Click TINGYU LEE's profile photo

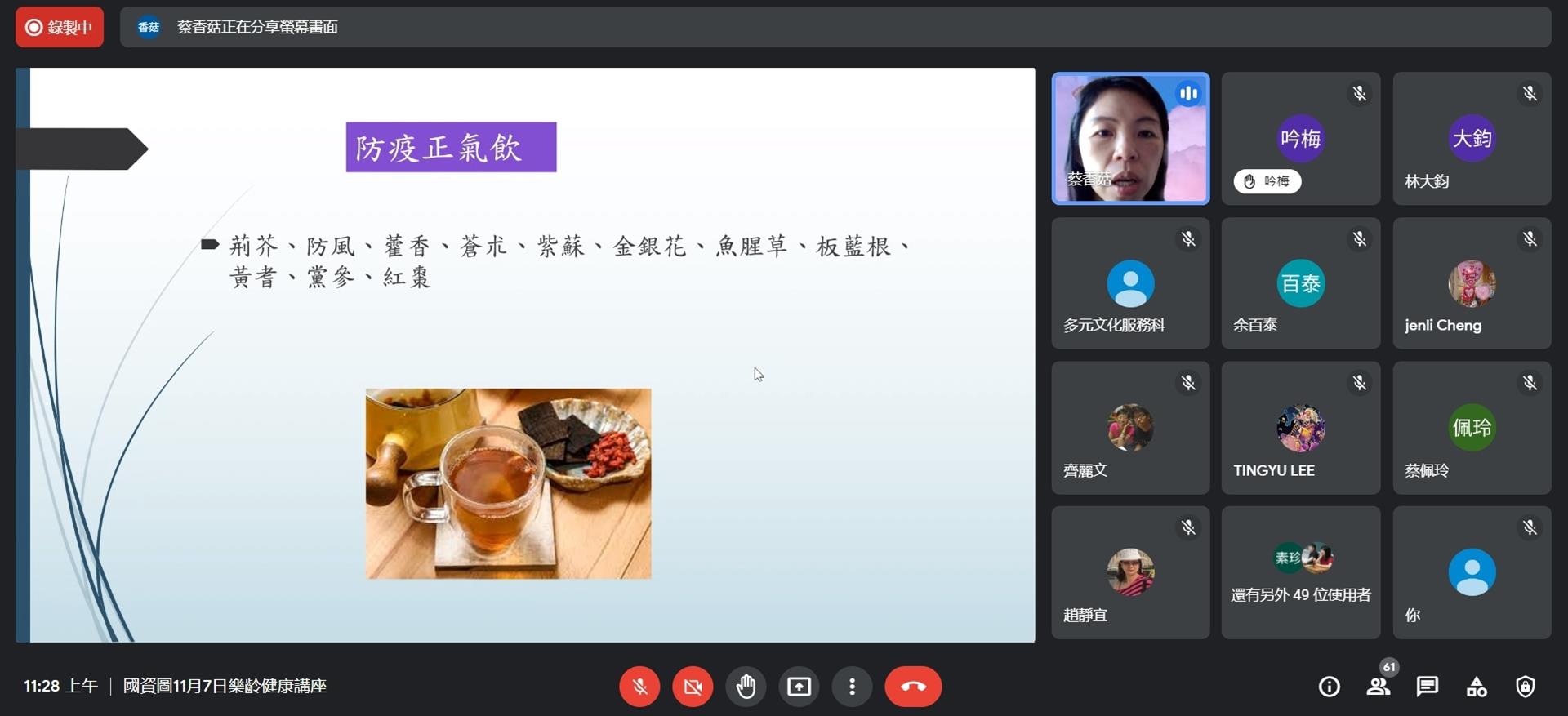click(x=1301, y=427)
